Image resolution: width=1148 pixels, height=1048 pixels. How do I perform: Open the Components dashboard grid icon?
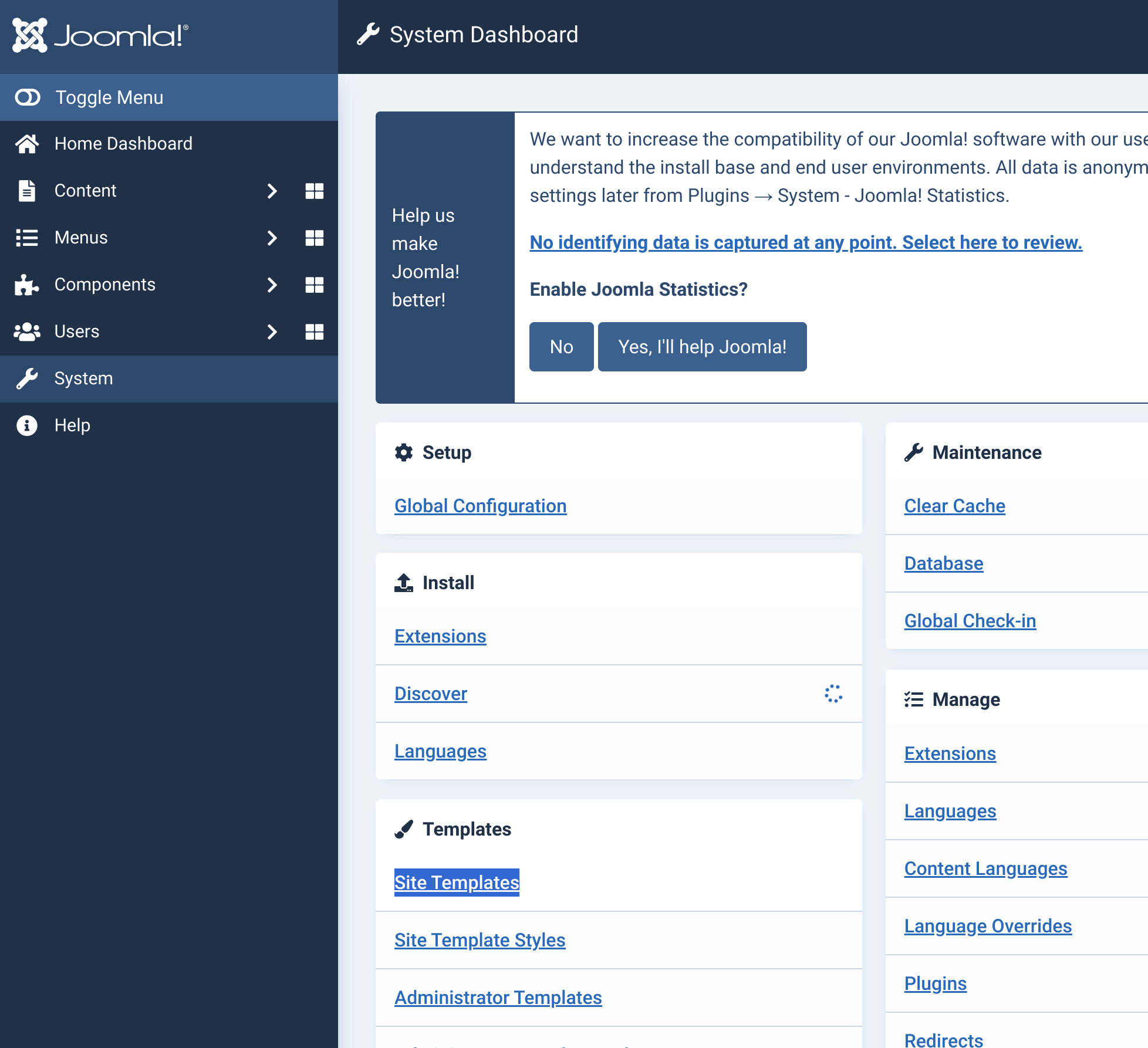(315, 285)
